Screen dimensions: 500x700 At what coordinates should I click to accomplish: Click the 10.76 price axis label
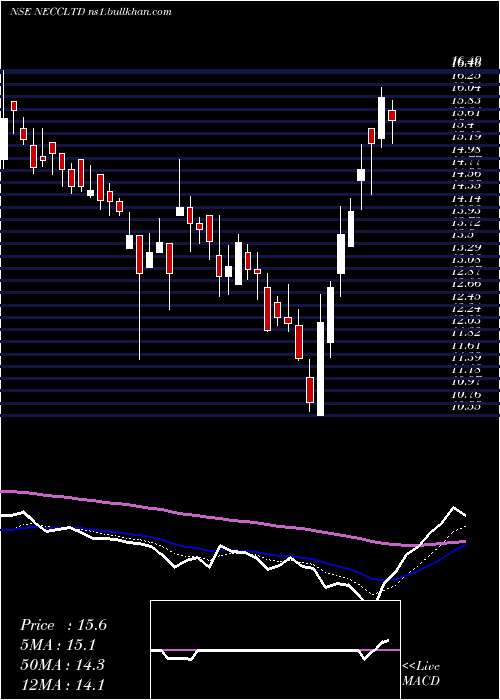click(466, 394)
